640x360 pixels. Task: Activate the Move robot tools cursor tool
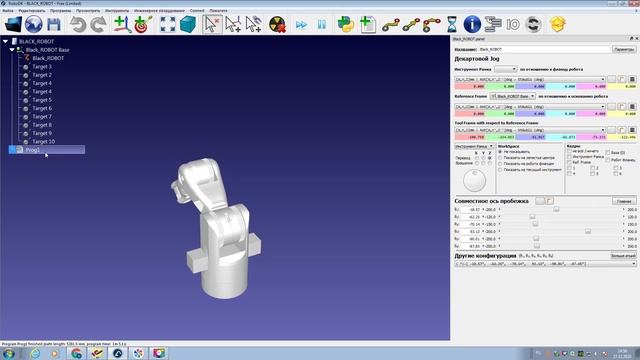[x=253, y=24]
